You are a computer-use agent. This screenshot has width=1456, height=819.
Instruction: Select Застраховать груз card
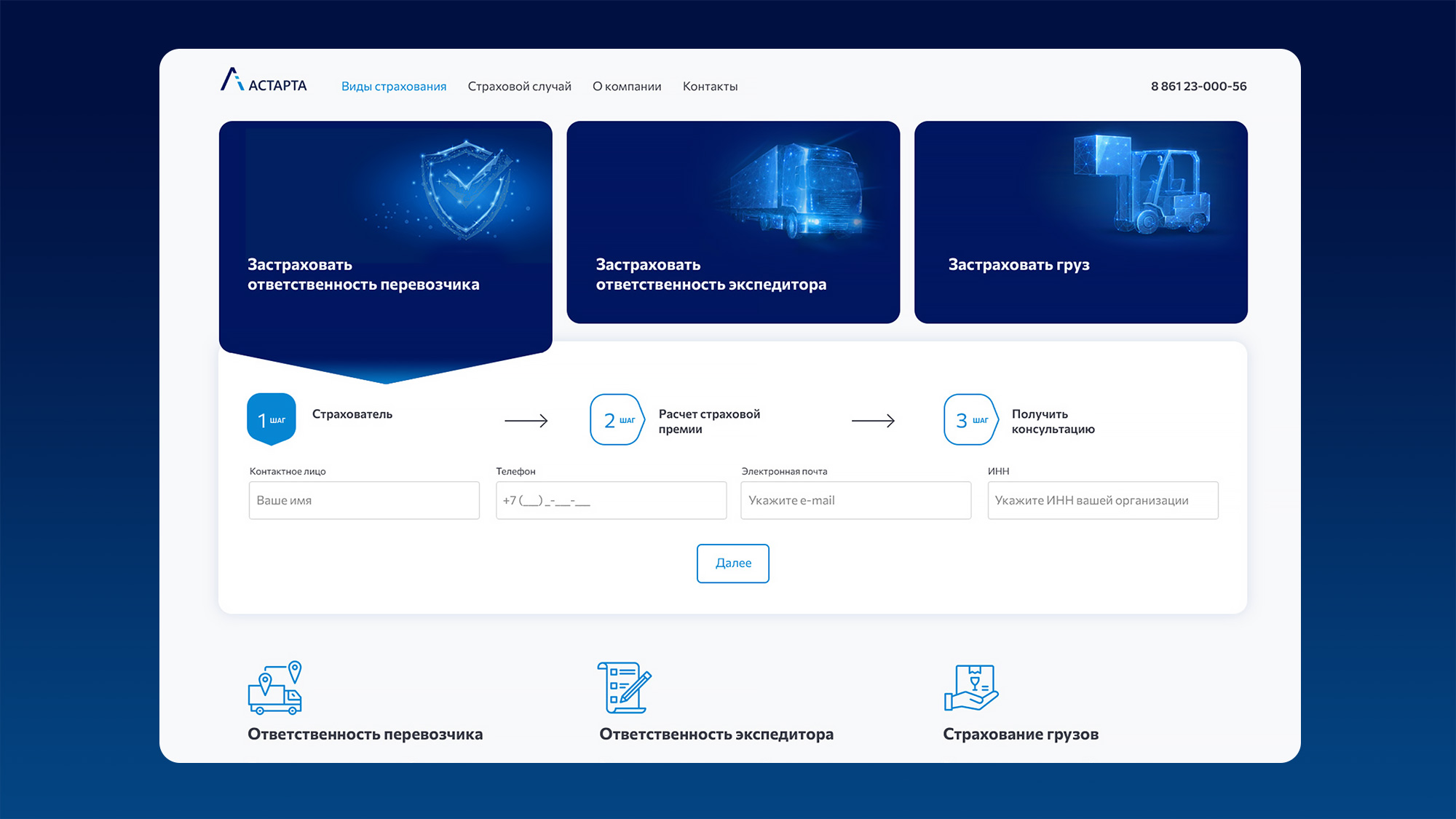pyautogui.click(x=1080, y=222)
